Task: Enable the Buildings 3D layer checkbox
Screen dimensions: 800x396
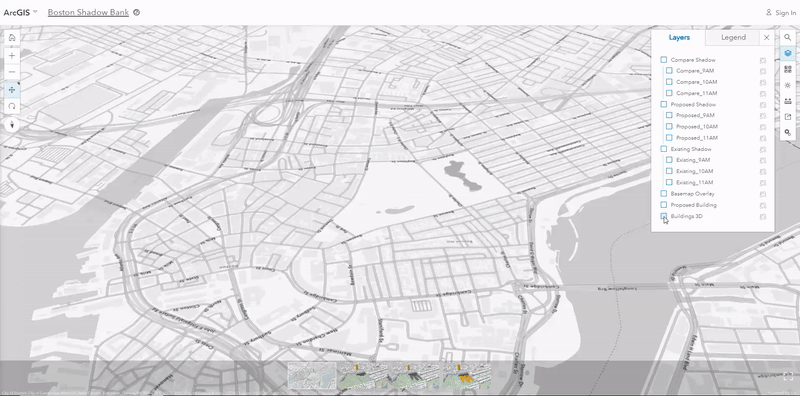Action: point(664,216)
